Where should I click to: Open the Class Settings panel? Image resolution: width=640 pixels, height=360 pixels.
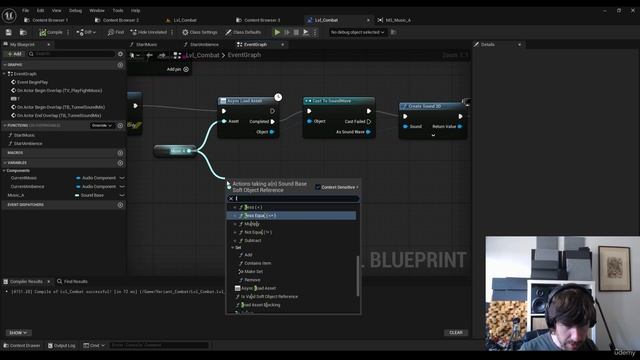click(x=200, y=32)
